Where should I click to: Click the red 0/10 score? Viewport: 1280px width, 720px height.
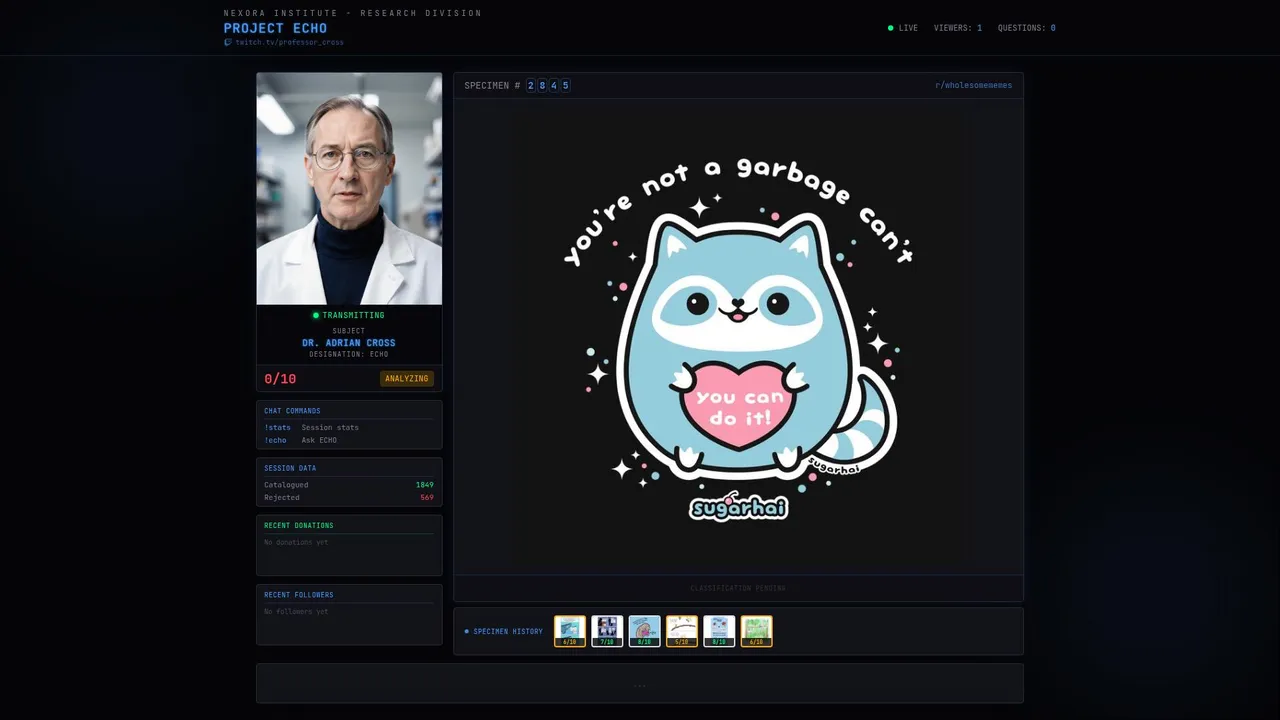click(280, 379)
